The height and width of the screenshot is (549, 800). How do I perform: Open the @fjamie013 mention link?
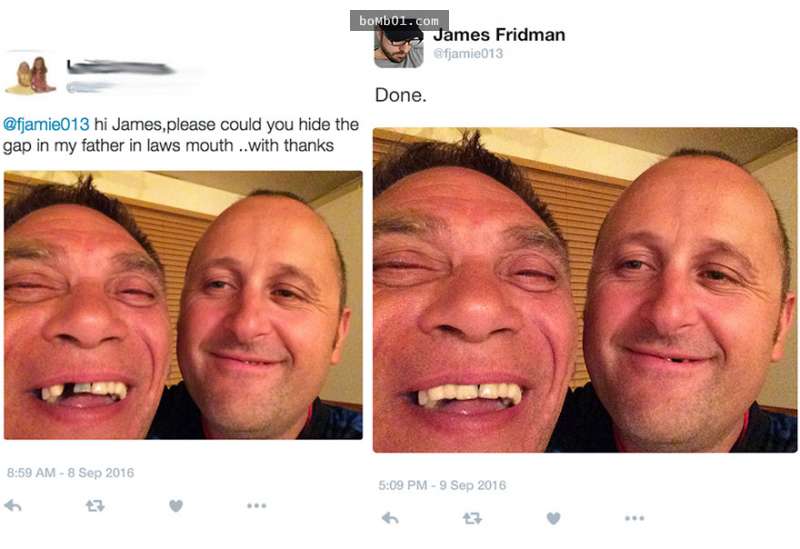[x=46, y=124]
